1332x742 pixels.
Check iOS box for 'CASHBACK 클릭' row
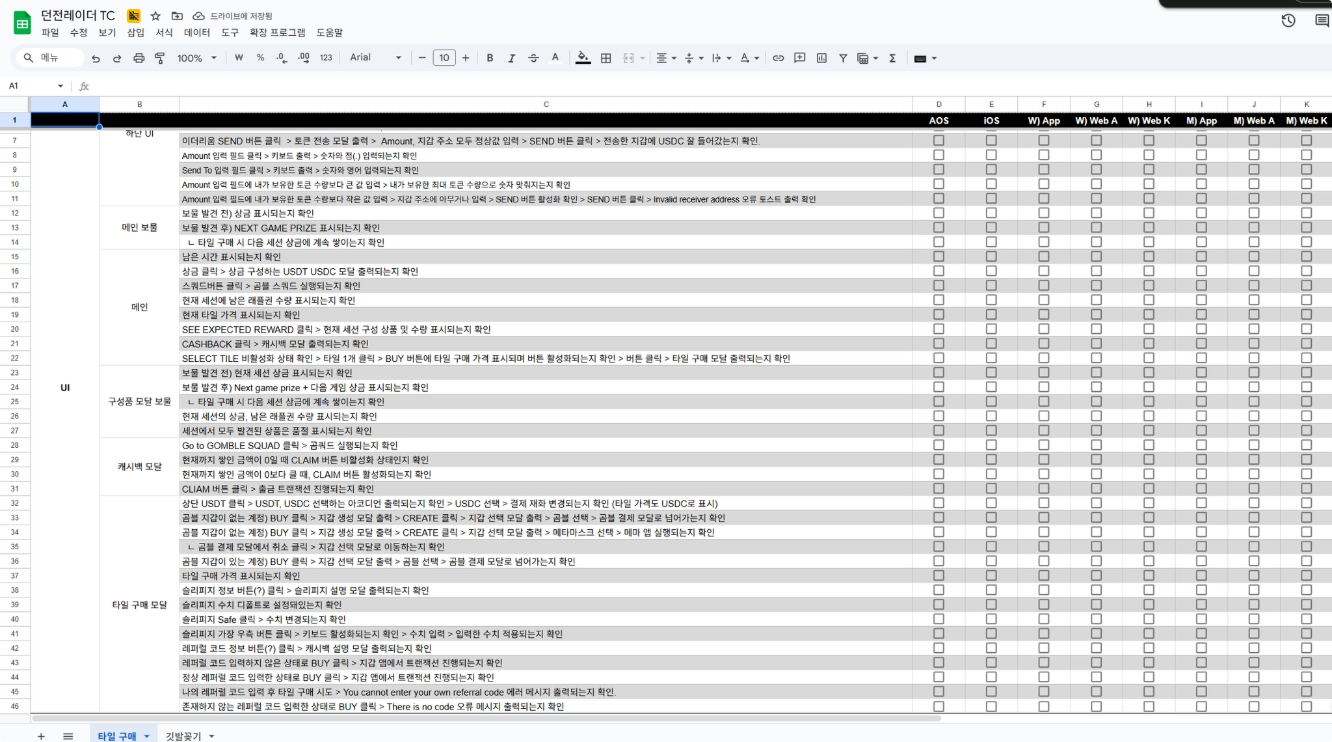point(991,344)
